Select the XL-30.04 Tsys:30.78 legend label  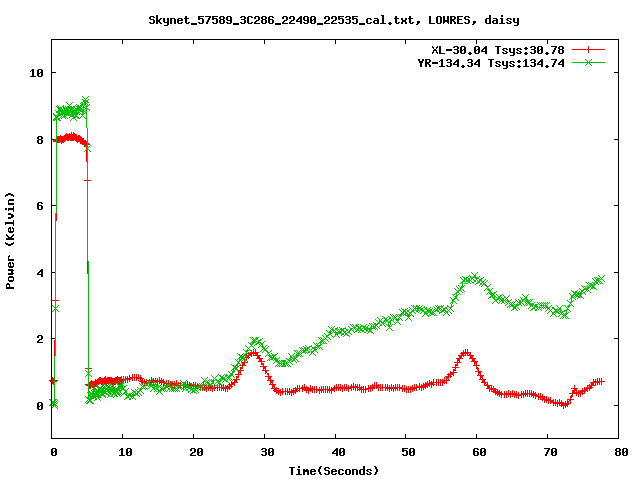tap(498, 50)
